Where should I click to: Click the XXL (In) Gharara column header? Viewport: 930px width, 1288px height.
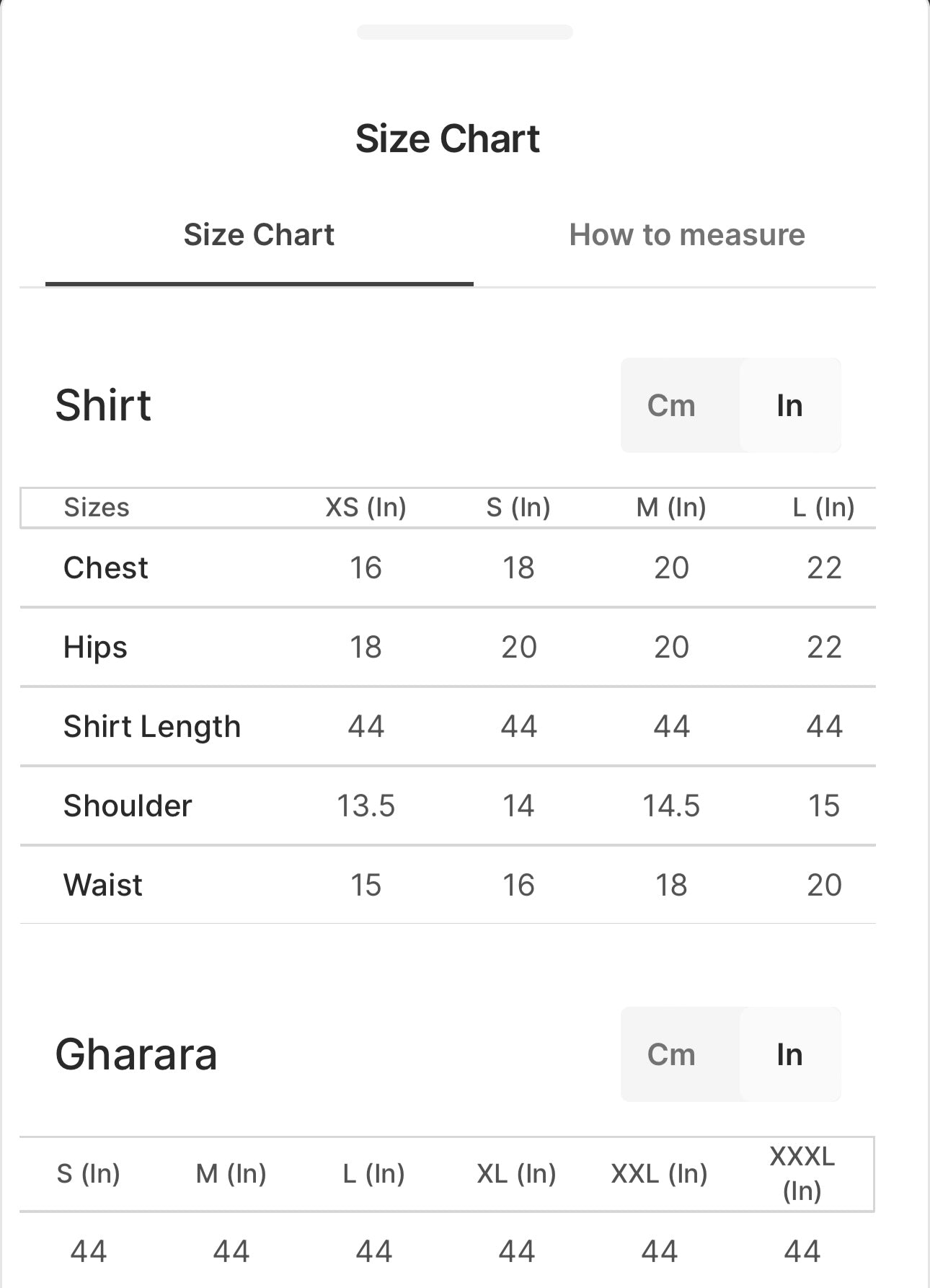point(659,1174)
